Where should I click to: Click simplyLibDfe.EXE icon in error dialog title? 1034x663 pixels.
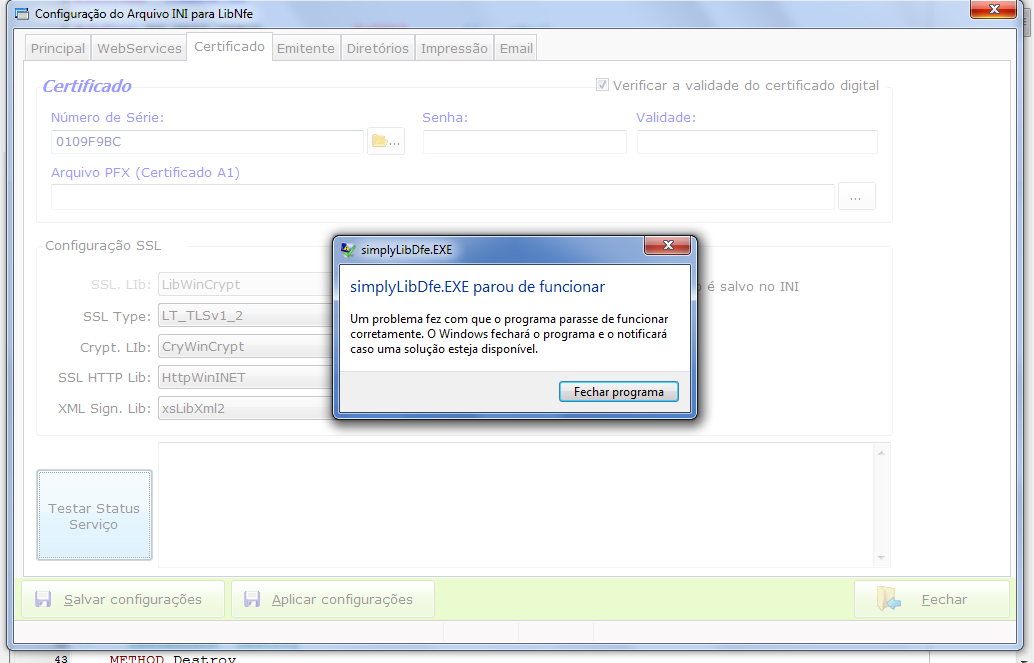pos(348,249)
